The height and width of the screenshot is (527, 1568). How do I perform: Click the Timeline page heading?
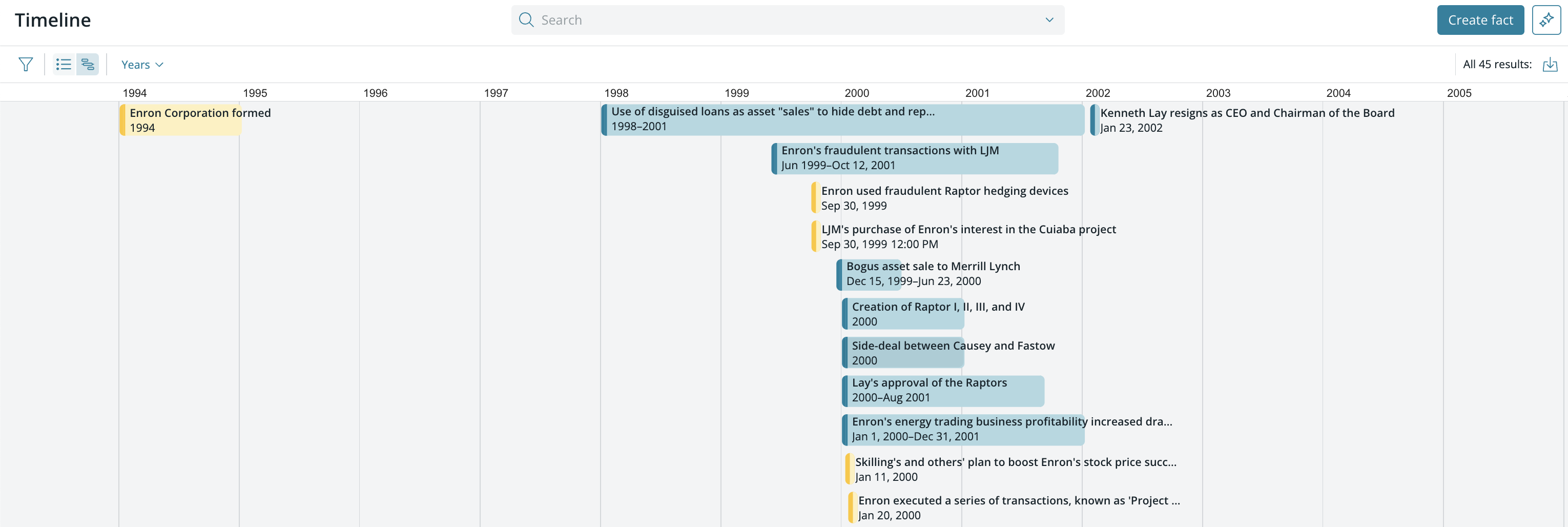coord(53,20)
